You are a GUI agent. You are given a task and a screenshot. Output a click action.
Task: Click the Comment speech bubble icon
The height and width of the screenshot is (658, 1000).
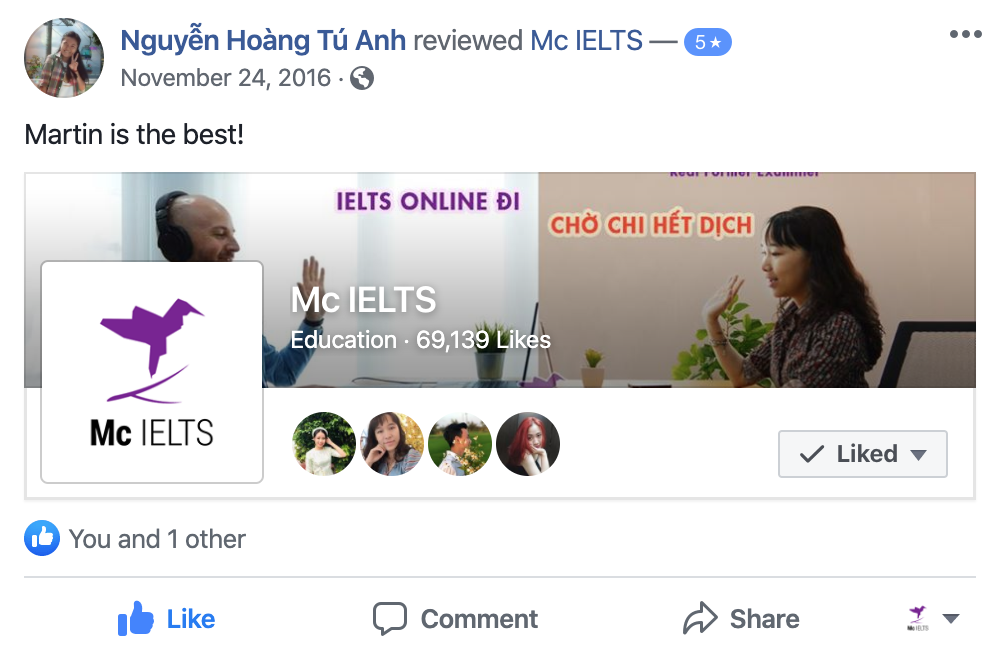[x=390, y=618]
